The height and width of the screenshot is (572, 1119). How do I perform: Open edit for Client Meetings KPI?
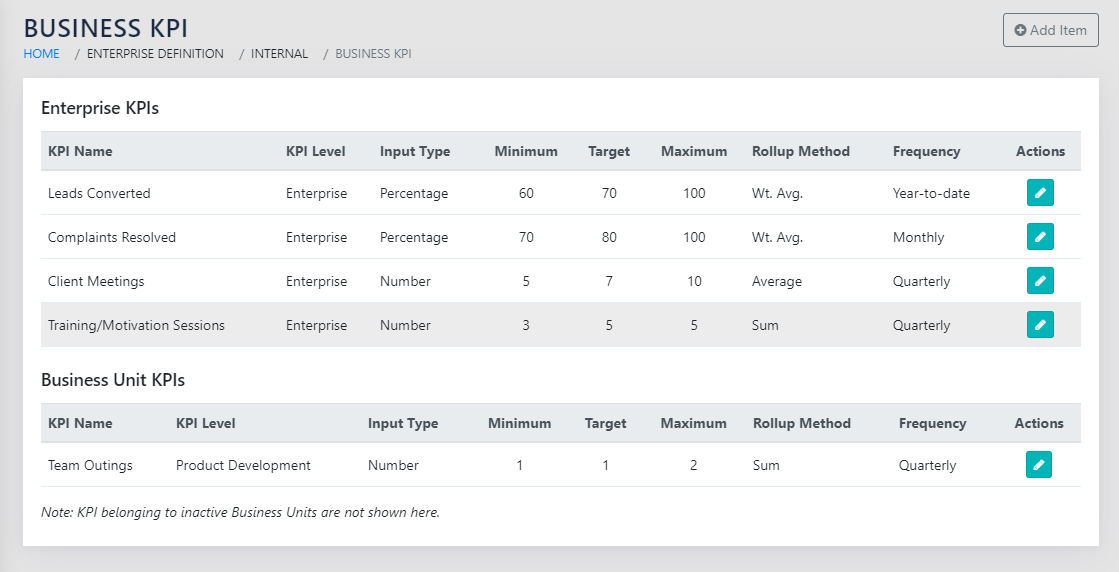1040,281
